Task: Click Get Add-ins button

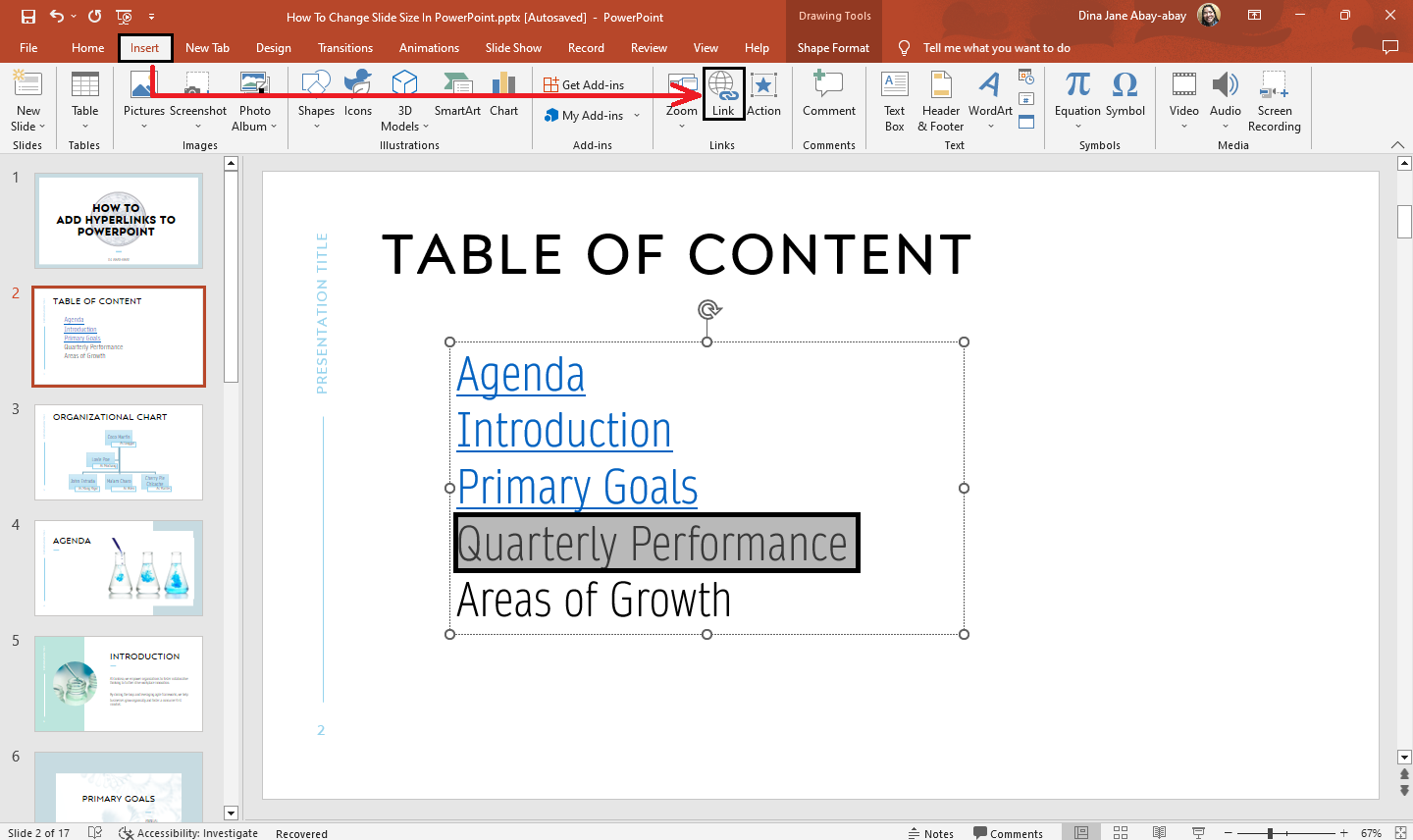Action: [584, 85]
